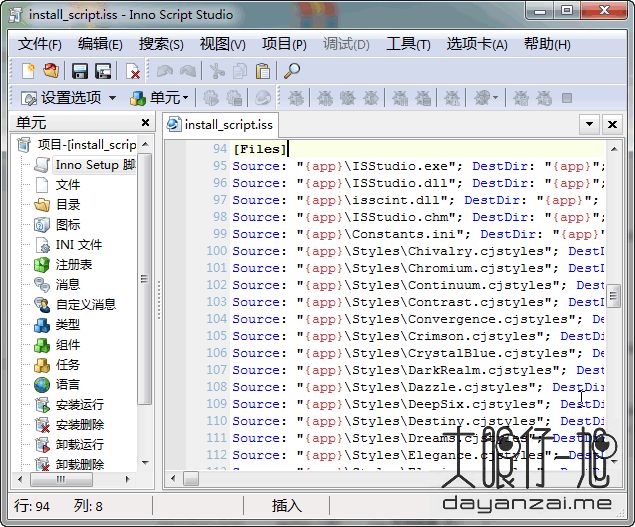The height and width of the screenshot is (527, 635).
Task: Open the 项目(P) menu
Action: point(284,44)
